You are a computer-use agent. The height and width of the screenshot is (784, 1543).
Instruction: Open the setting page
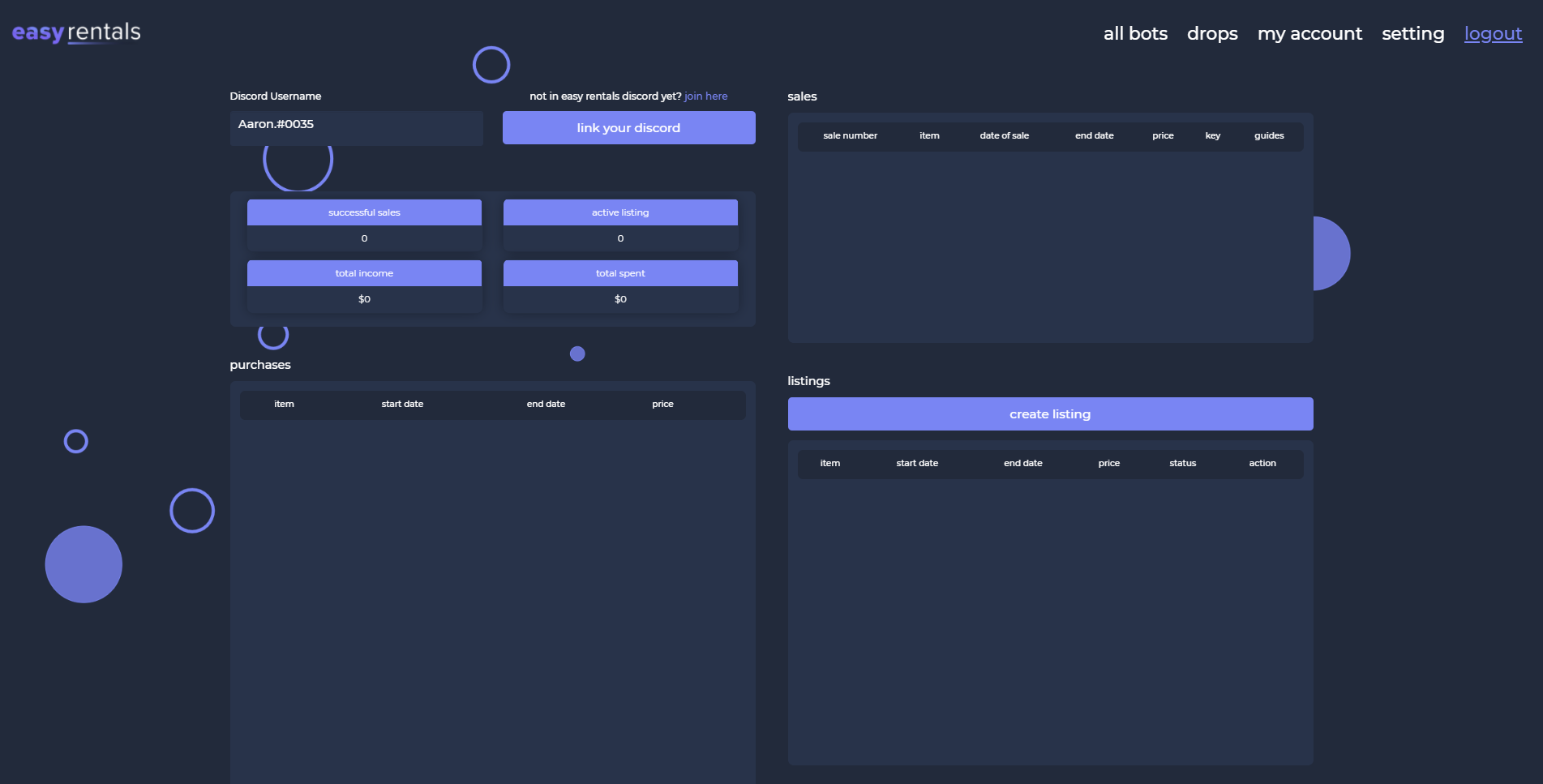(x=1412, y=33)
